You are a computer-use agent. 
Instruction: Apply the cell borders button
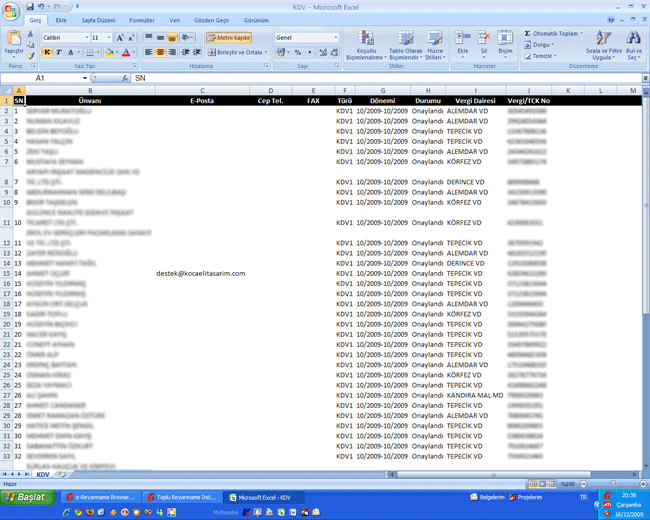coord(90,52)
